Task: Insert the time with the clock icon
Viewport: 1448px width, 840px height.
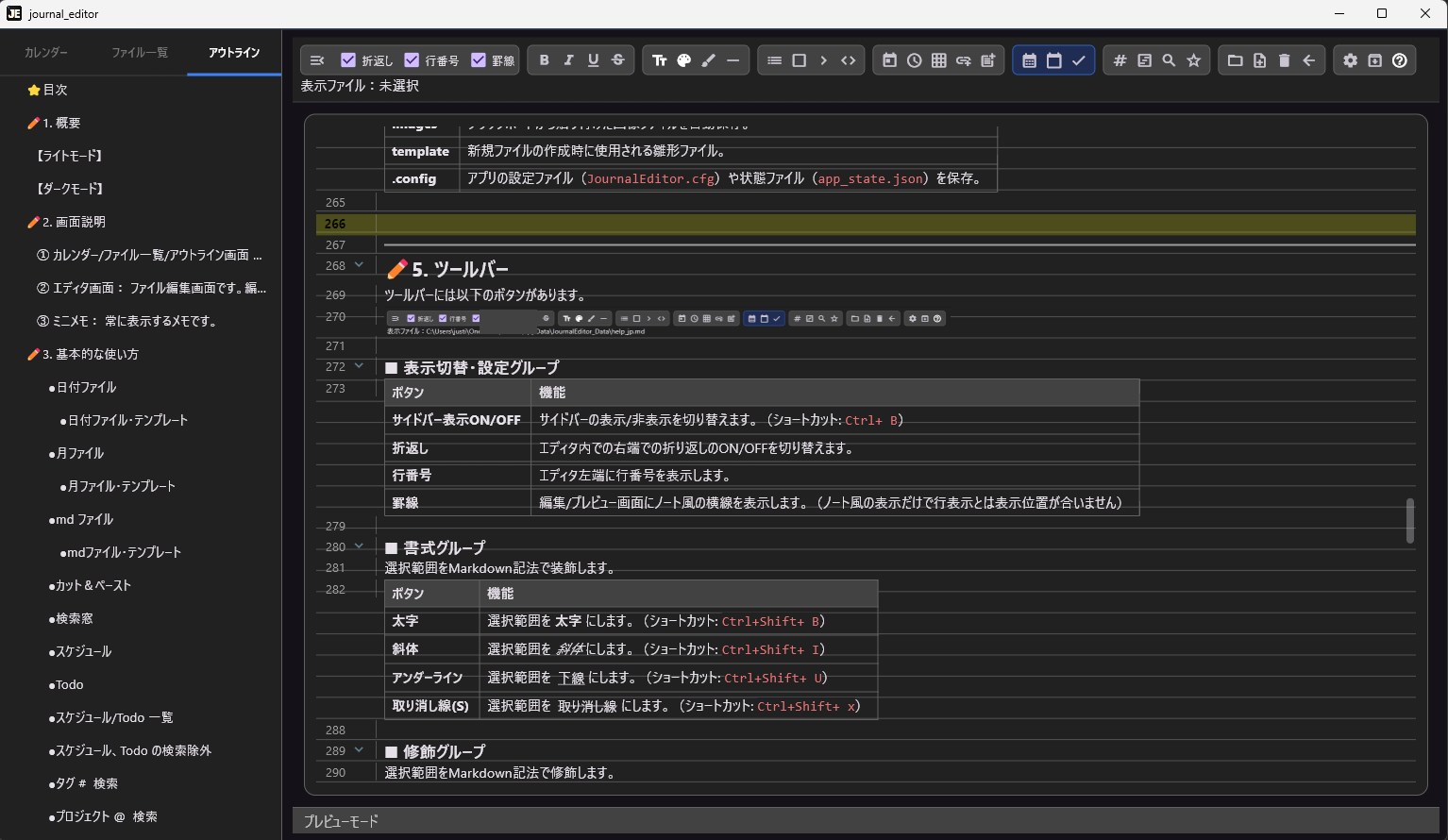Action: click(914, 60)
